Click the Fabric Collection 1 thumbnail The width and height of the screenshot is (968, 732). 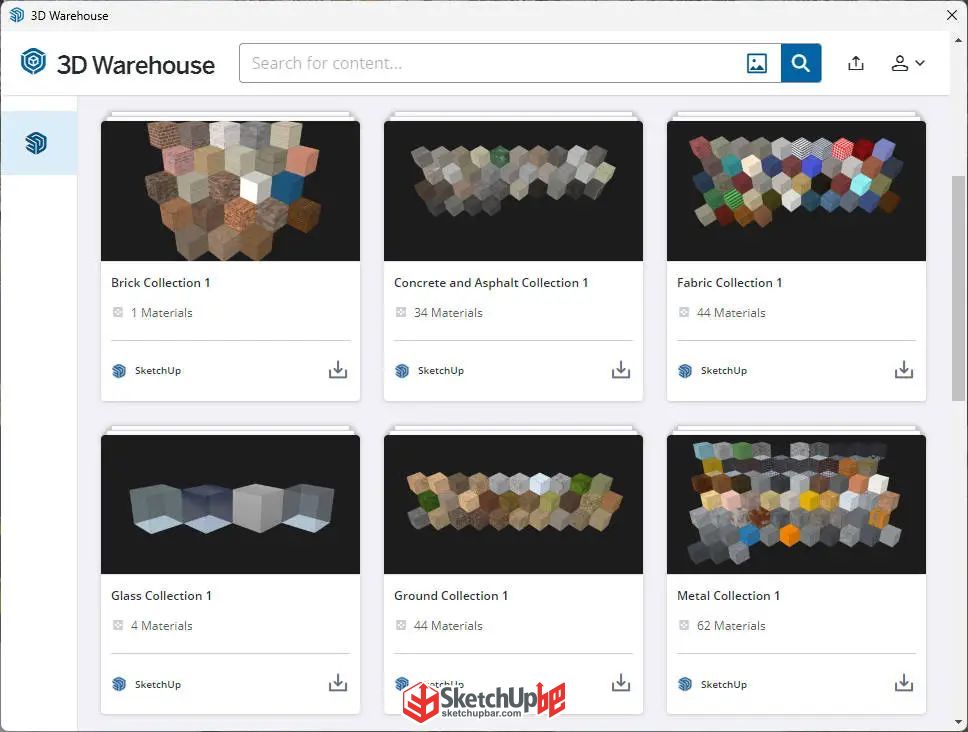796,191
